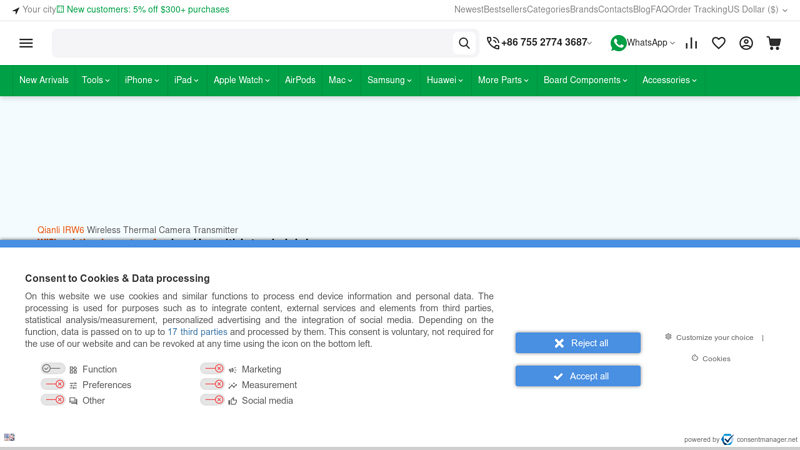Click the Measurement chart icon
This screenshot has height=450, width=800.
[x=233, y=386]
